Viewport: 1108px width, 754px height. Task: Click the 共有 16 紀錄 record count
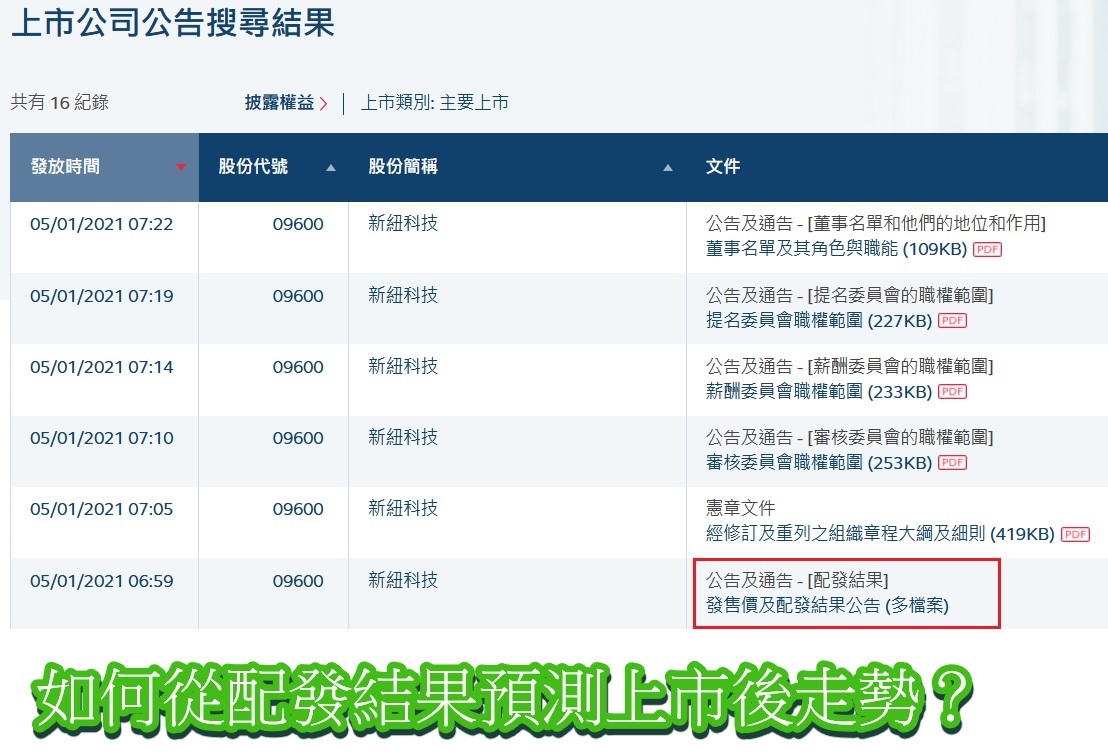(60, 102)
